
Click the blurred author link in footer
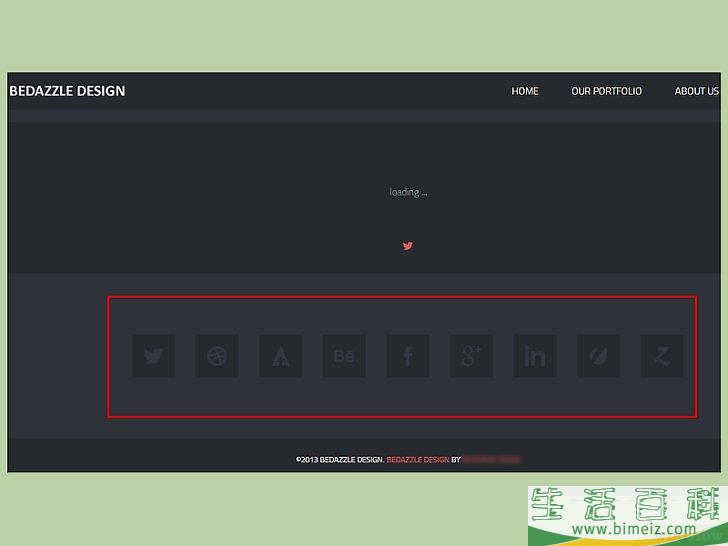[x=491, y=460]
